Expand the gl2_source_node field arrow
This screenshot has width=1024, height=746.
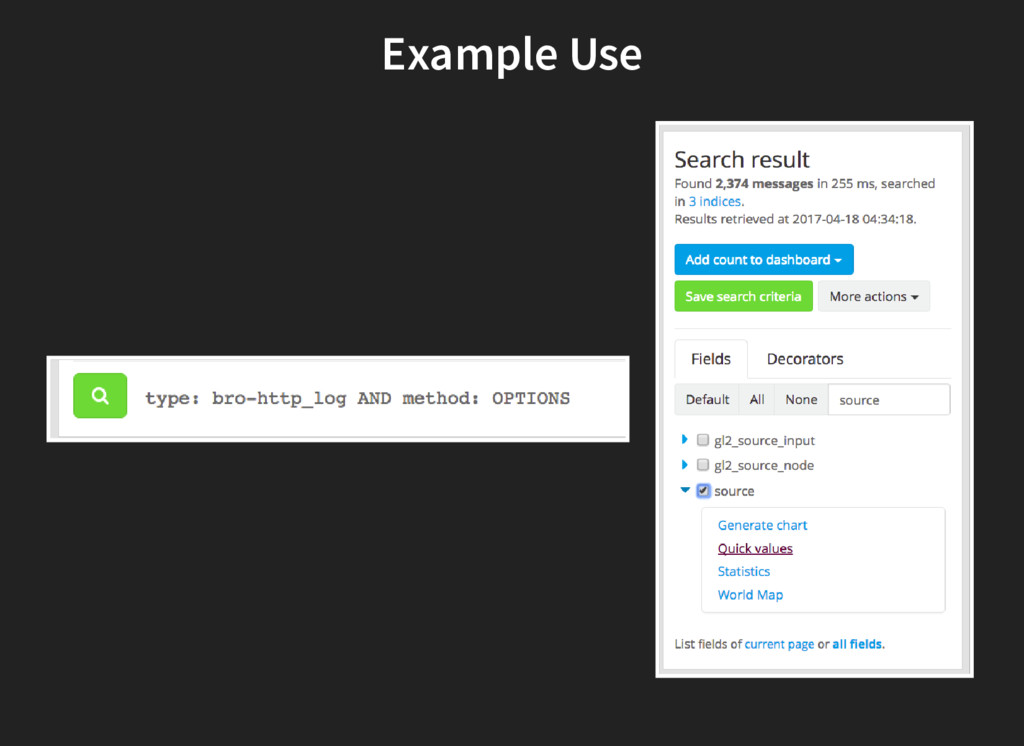685,465
